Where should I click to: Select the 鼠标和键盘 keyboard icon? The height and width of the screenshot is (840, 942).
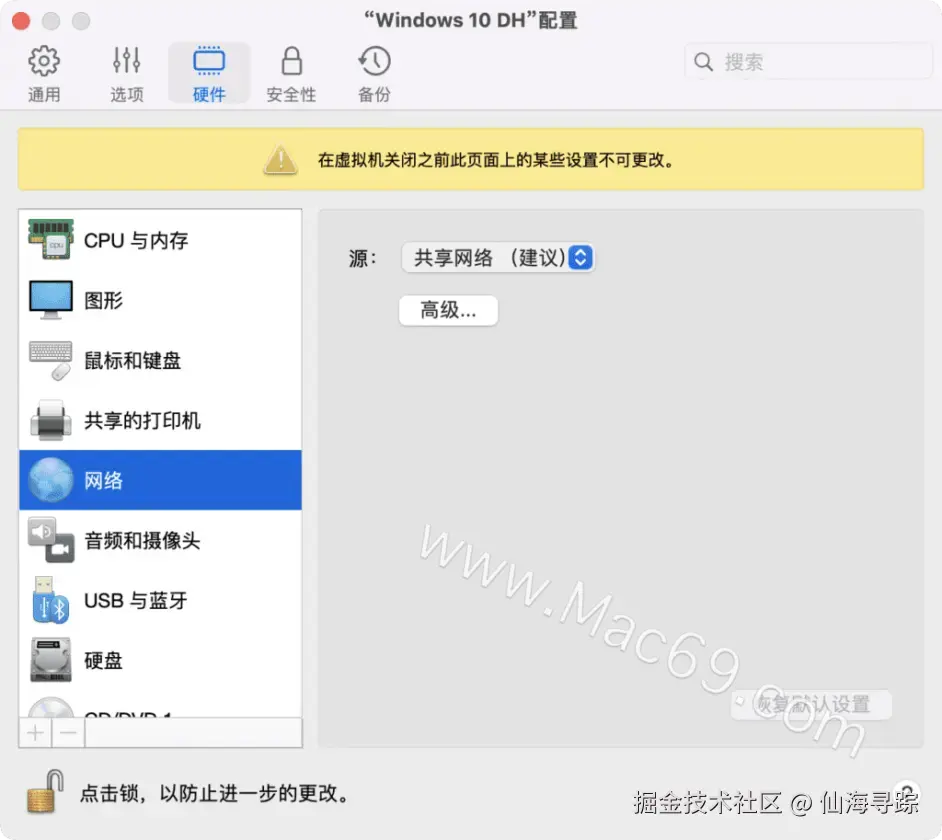(x=51, y=360)
